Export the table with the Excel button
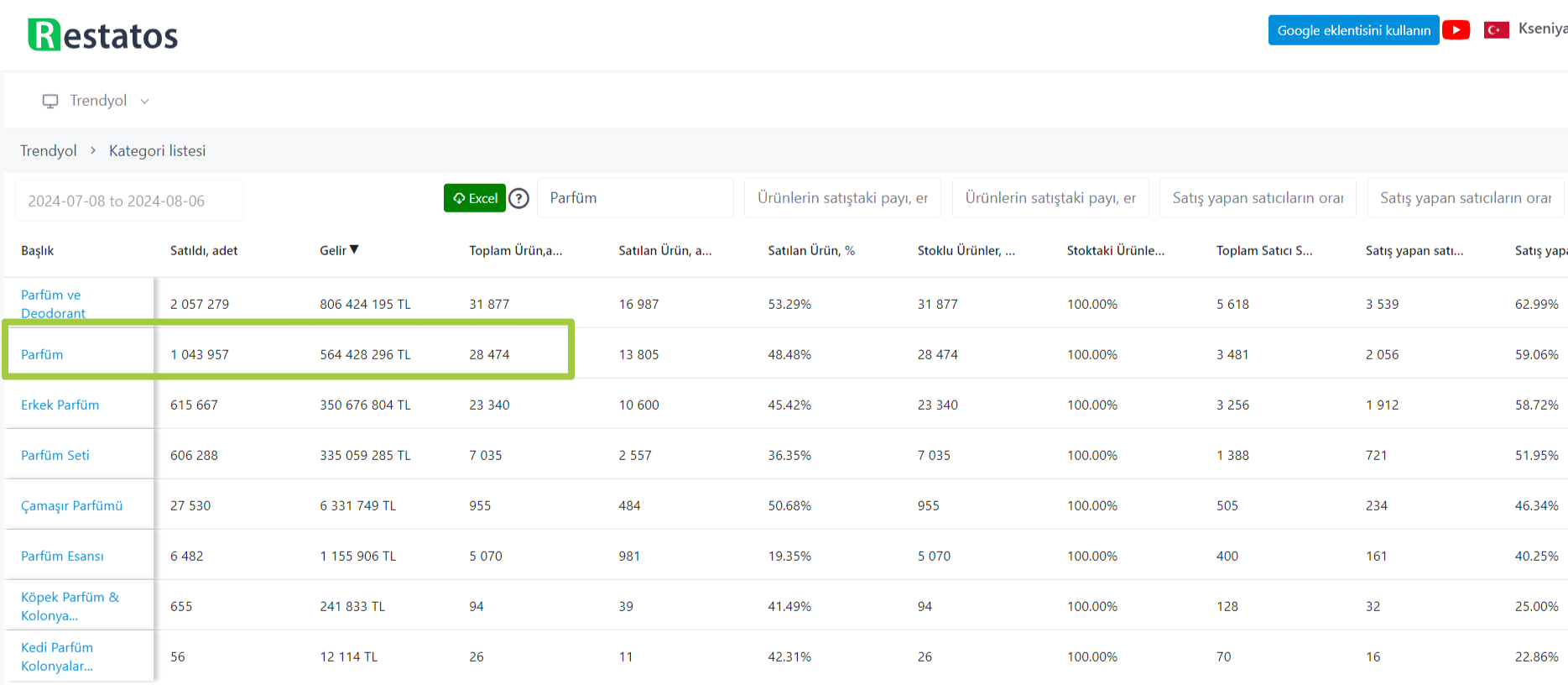Image resolution: width=1568 pixels, height=685 pixels. [x=475, y=198]
